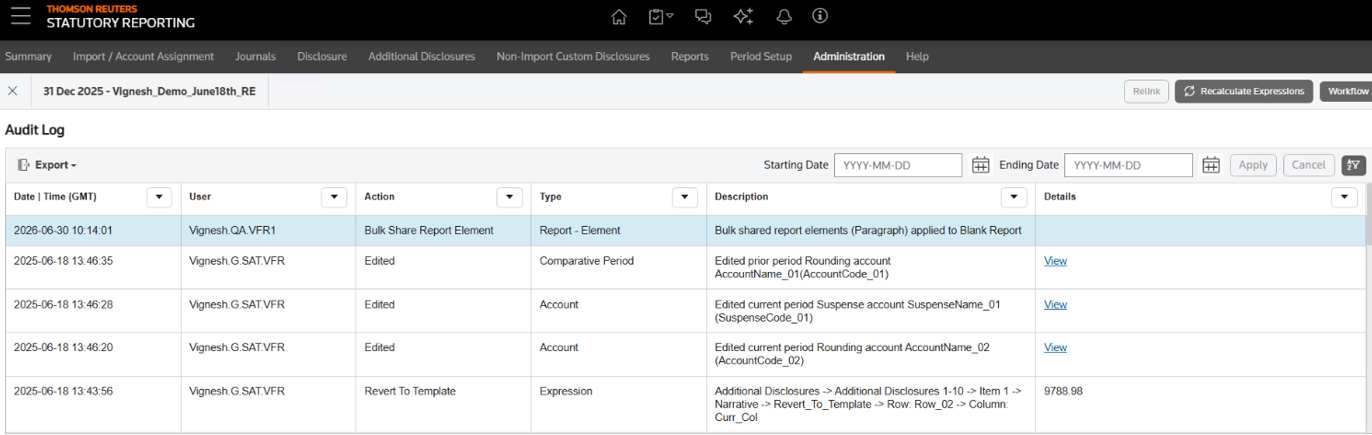Open the tasks checklist icon

[x=656, y=17]
